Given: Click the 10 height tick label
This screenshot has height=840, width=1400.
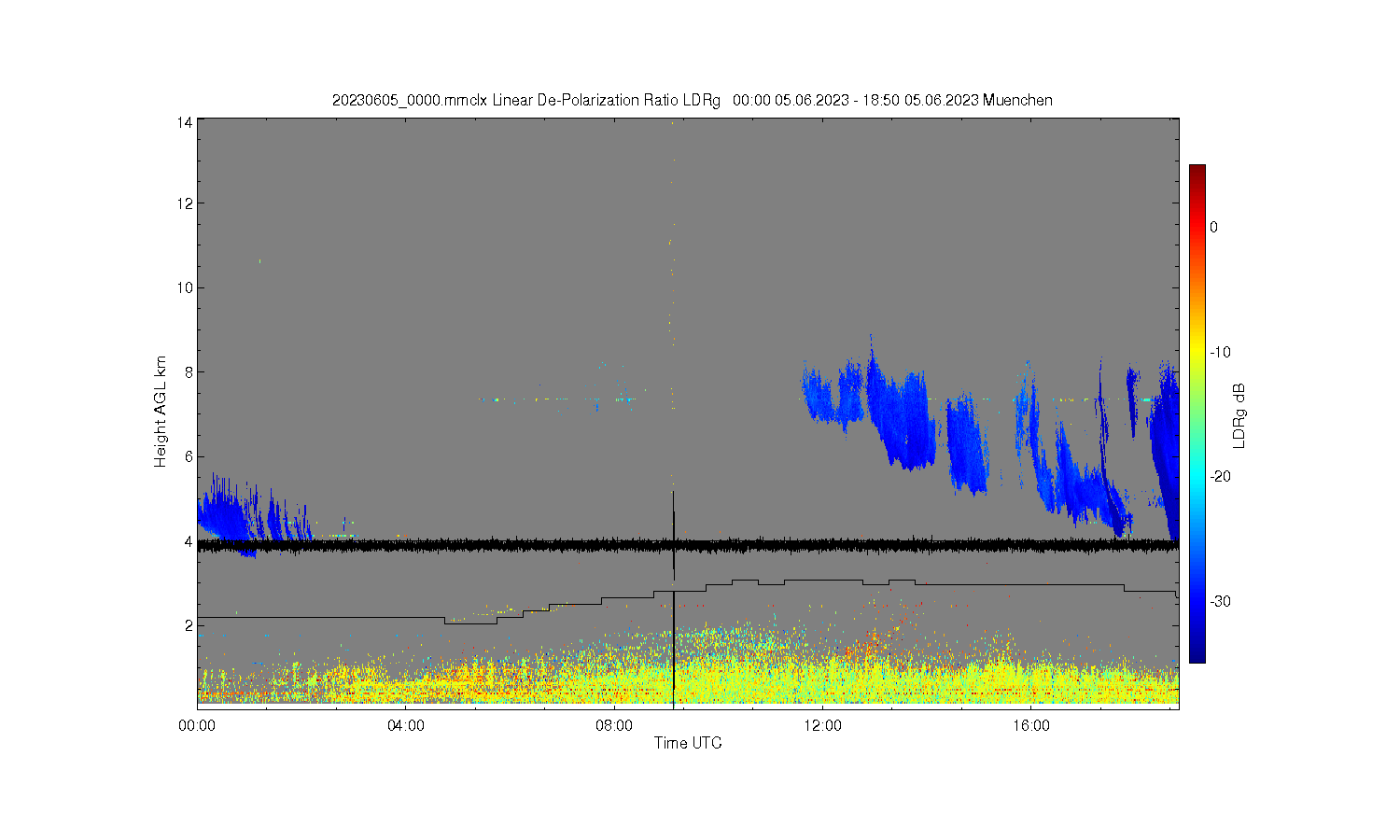Looking at the screenshot, I should 185,287.
